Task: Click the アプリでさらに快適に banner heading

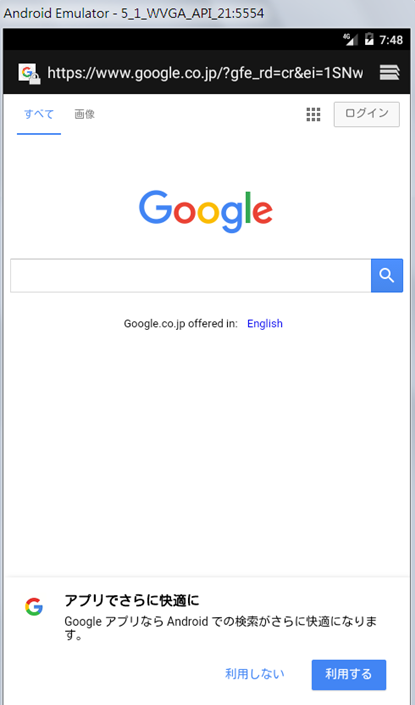Action: click(x=132, y=600)
